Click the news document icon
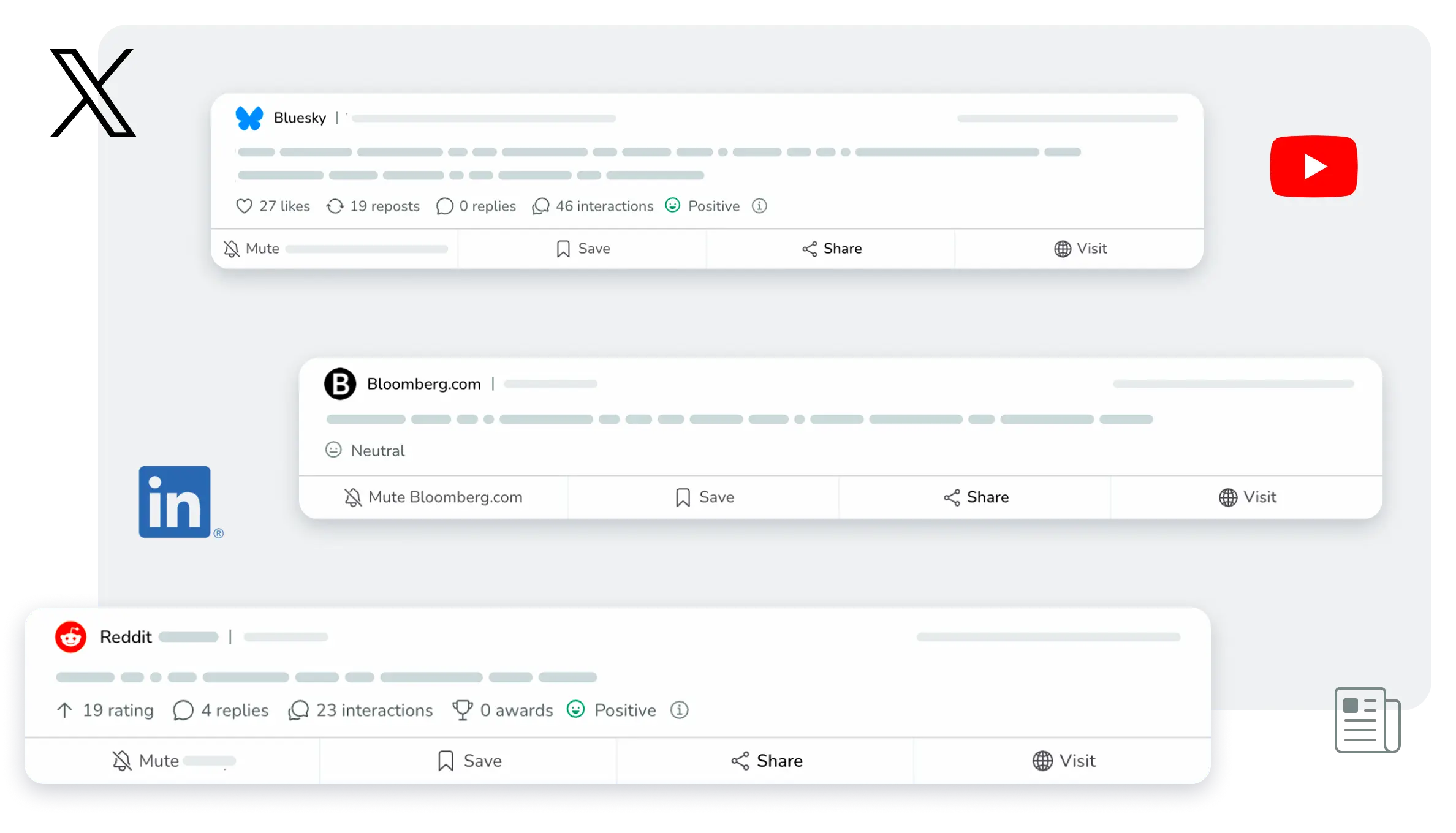The width and height of the screenshot is (1456, 833). 1367,720
